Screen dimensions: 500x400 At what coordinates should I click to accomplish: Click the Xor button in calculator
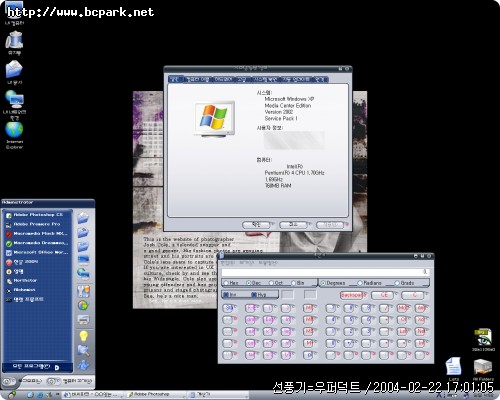421,320
